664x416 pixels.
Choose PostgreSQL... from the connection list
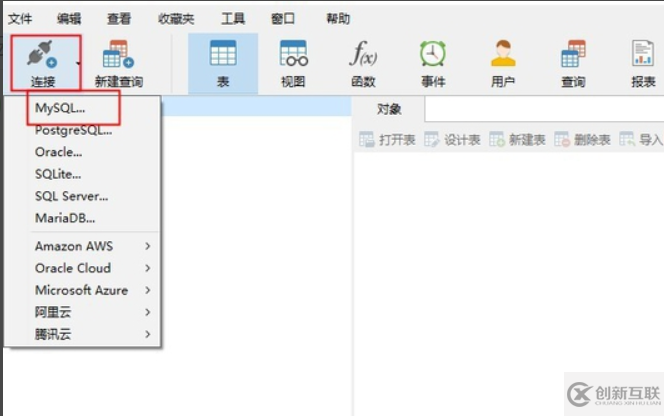pos(74,130)
